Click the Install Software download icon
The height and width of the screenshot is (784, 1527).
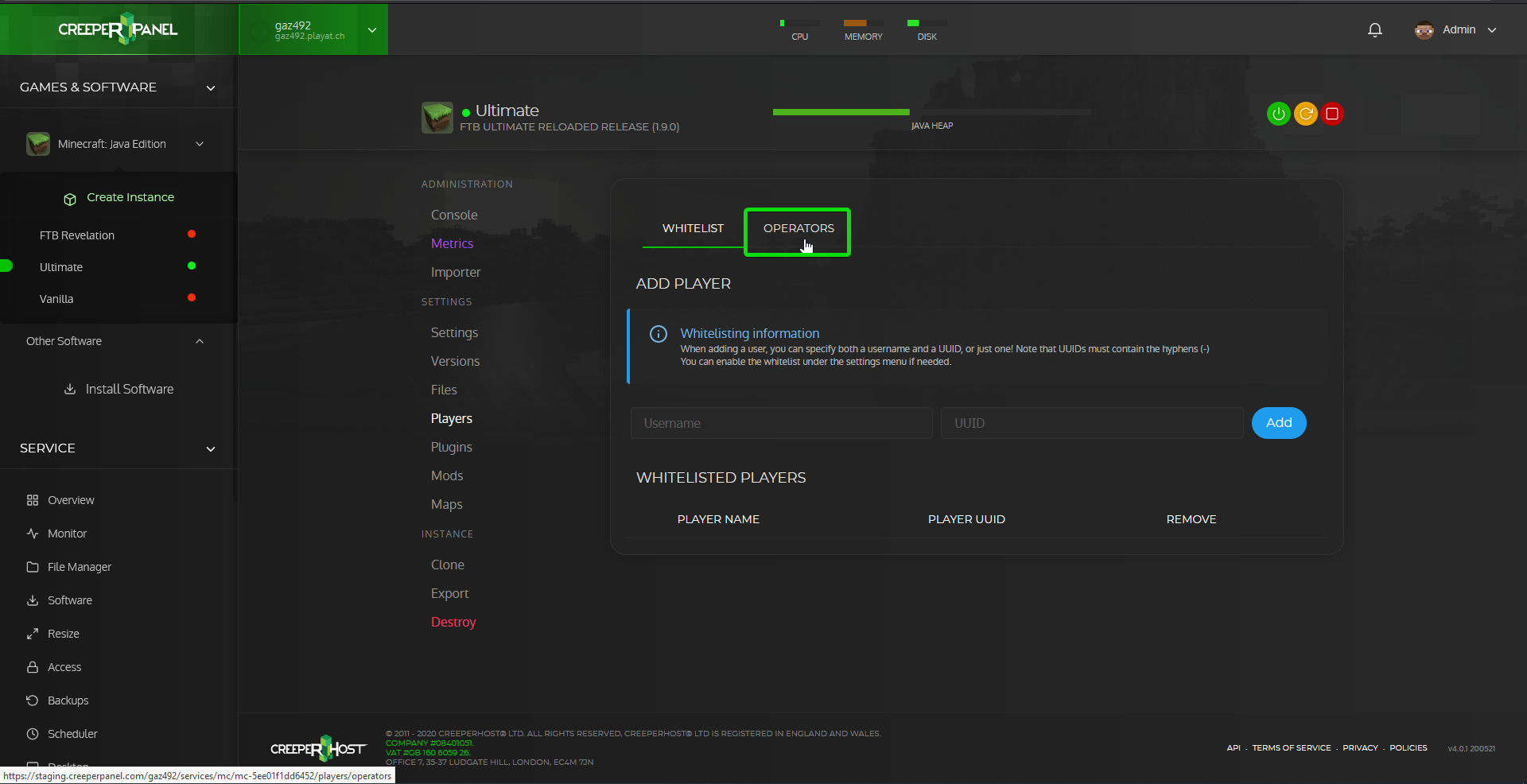(x=70, y=389)
